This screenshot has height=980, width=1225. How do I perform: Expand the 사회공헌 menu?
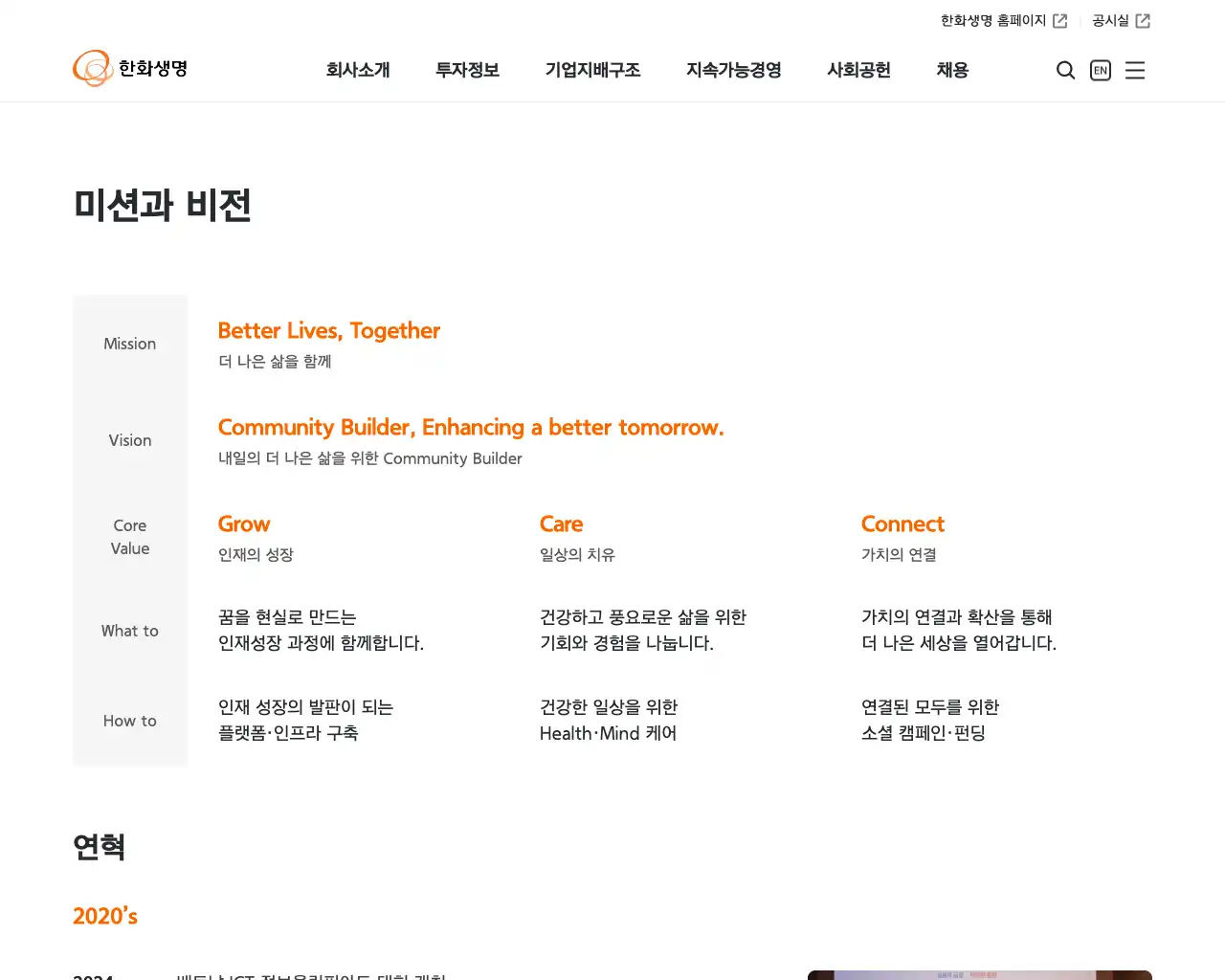click(x=858, y=70)
